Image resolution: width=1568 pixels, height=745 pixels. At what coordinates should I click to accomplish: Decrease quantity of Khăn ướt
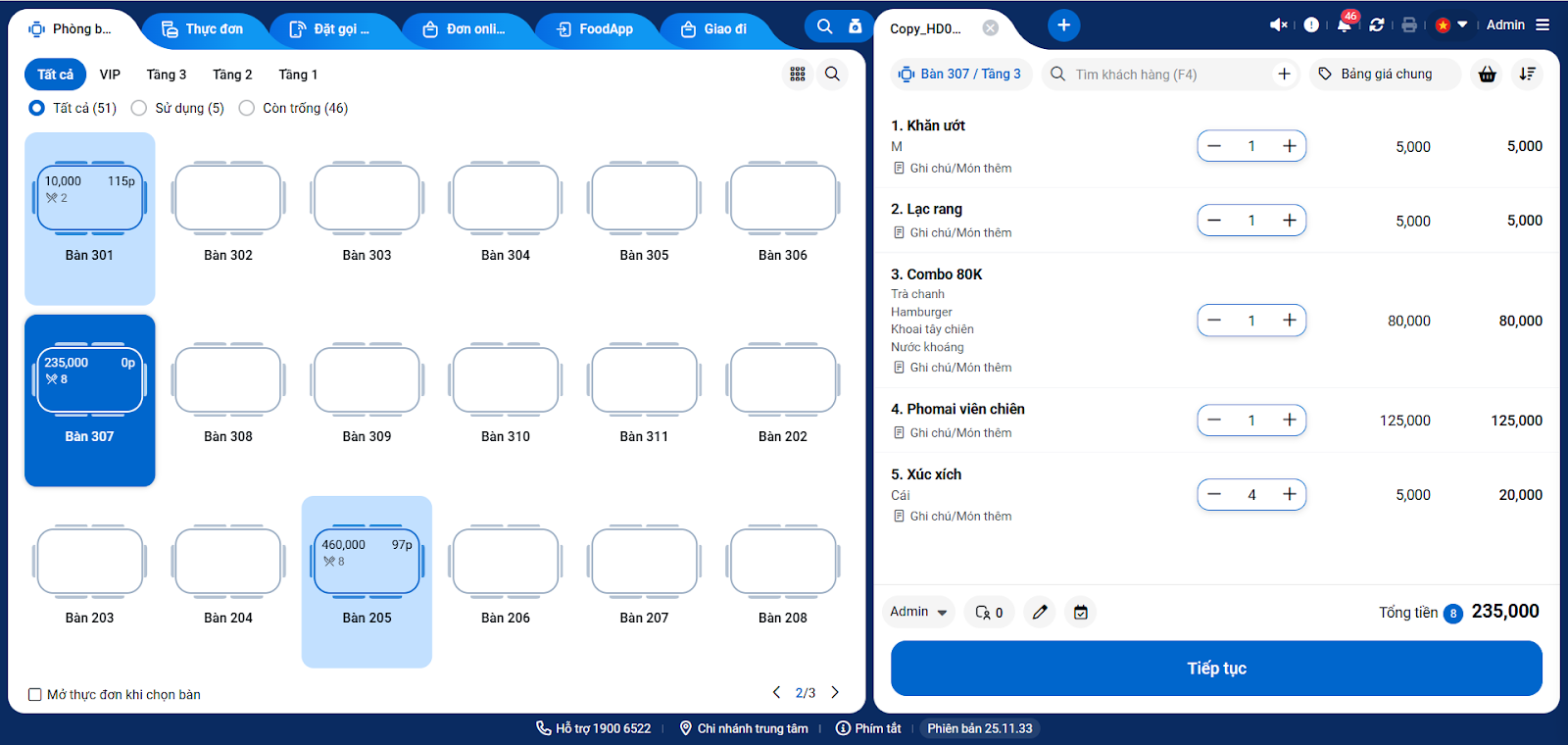pyautogui.click(x=1214, y=146)
